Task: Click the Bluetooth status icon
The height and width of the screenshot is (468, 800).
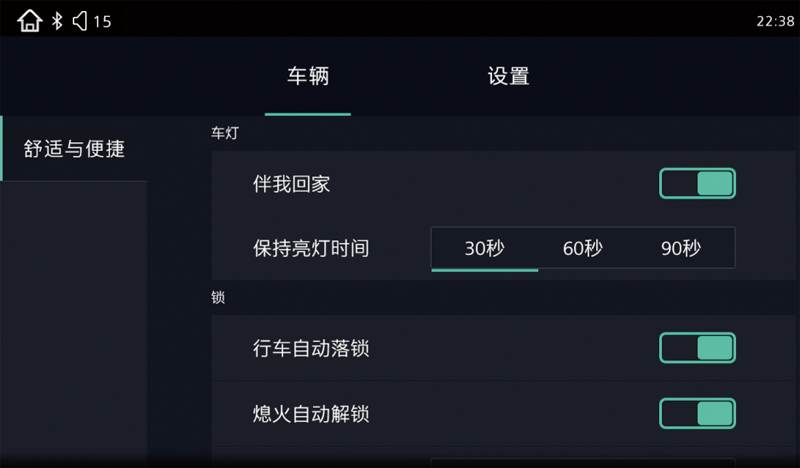Action: coord(58,21)
